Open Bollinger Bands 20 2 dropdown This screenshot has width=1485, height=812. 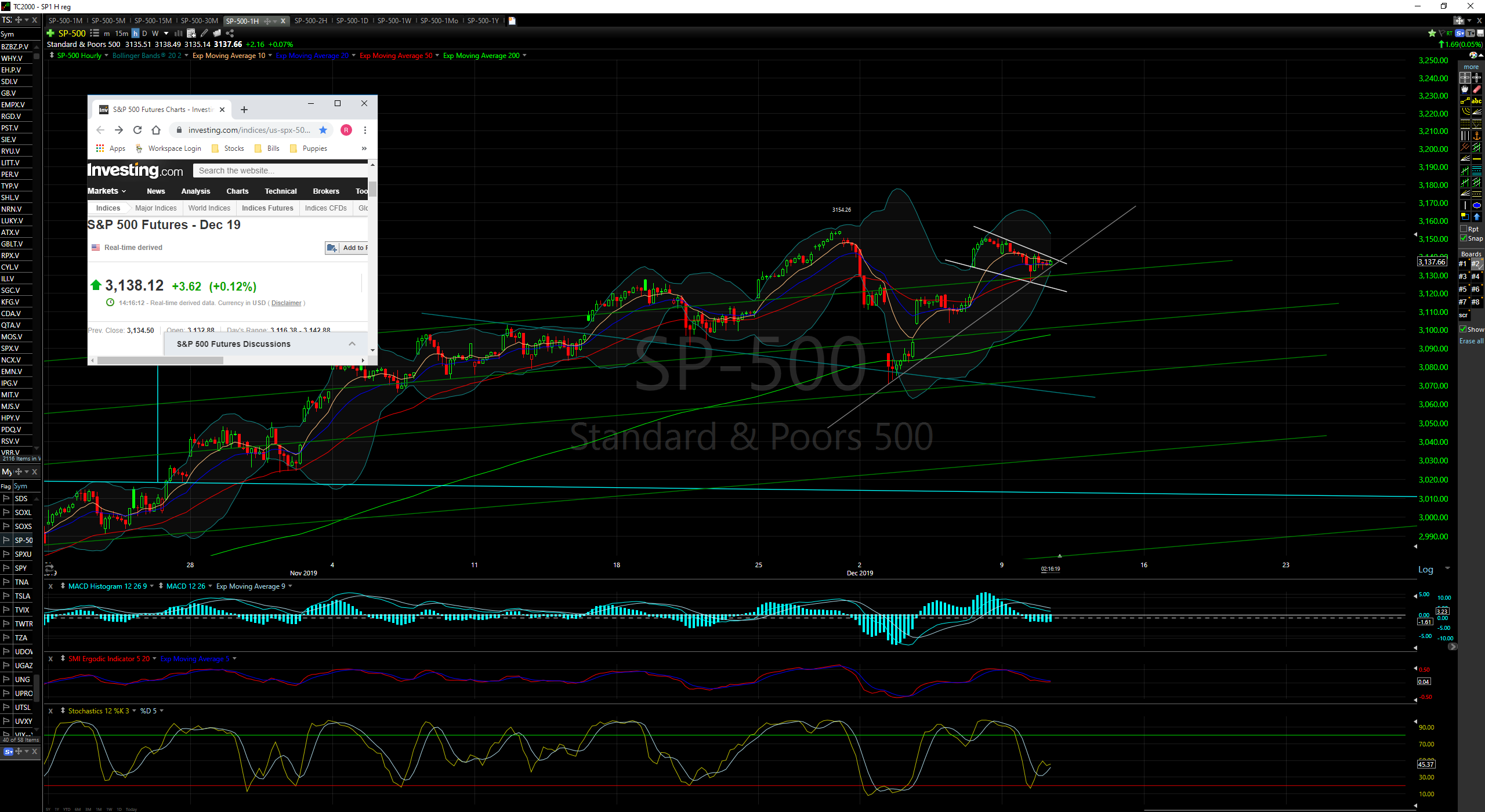[186, 56]
